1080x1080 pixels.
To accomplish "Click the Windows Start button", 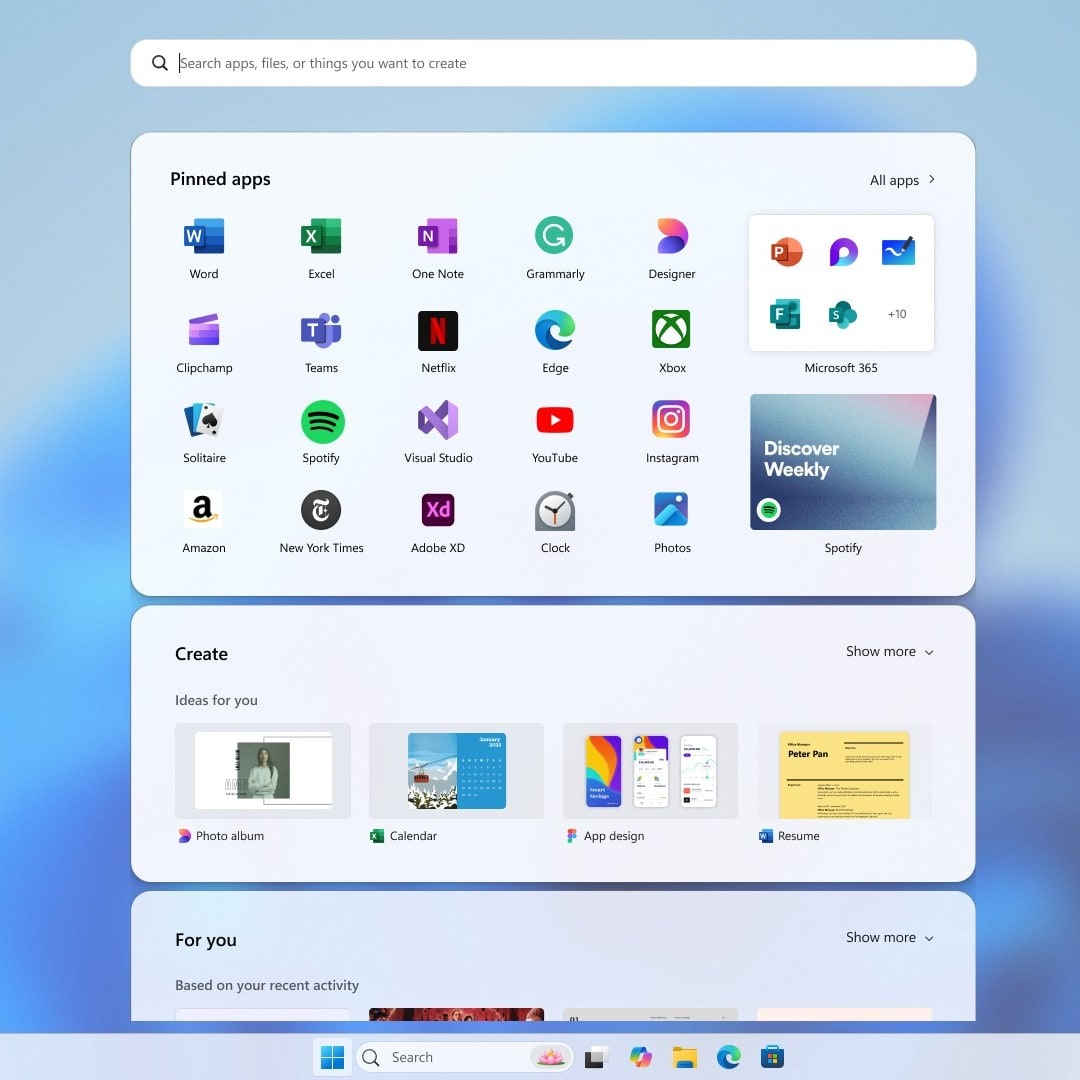I will pyautogui.click(x=333, y=1057).
